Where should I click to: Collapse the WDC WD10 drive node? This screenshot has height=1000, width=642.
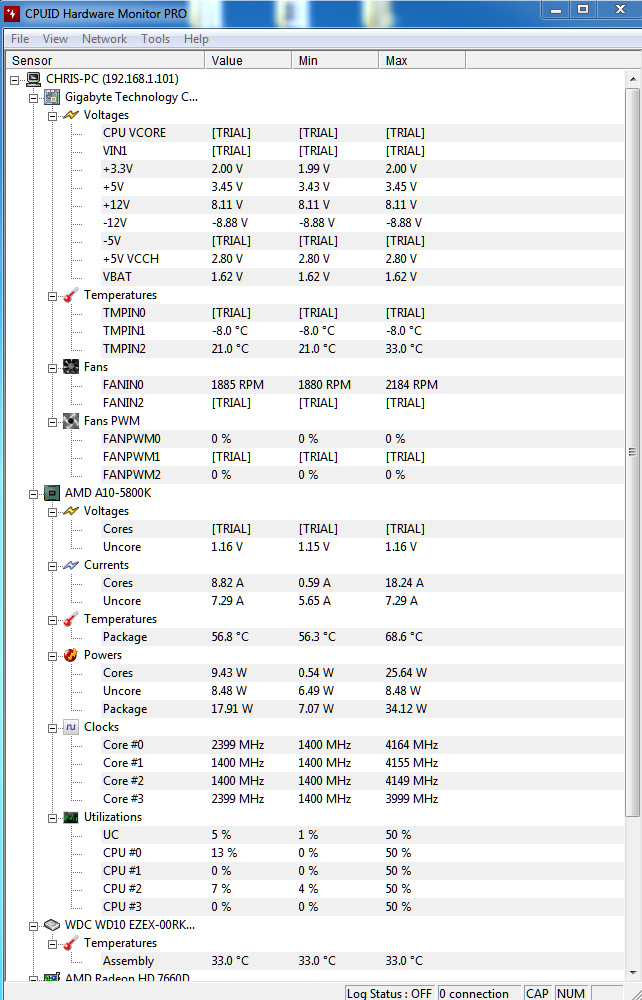point(33,925)
